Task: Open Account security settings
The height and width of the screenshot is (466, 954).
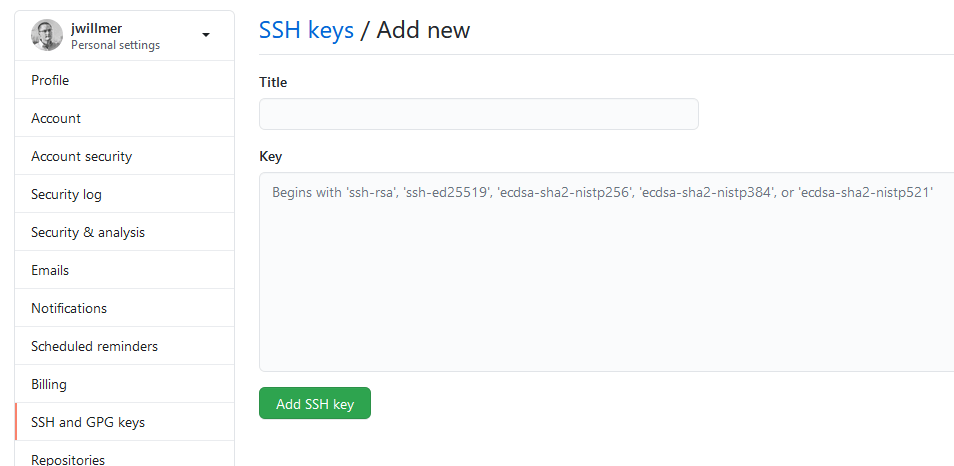Action: click(x=125, y=156)
